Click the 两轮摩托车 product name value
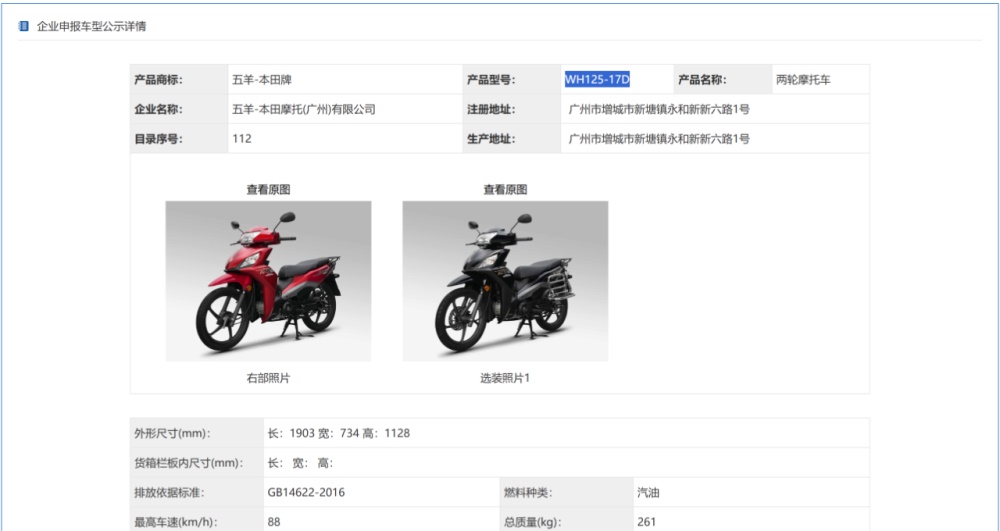The width and height of the screenshot is (1000, 531). coord(803,80)
